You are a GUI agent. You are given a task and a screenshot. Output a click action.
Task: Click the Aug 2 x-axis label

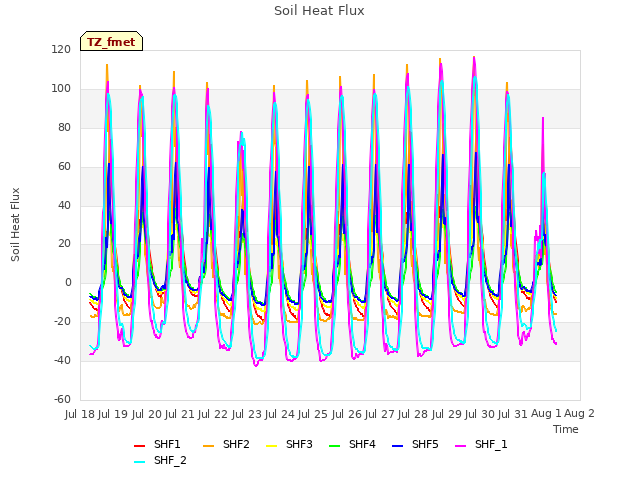(x=579, y=414)
